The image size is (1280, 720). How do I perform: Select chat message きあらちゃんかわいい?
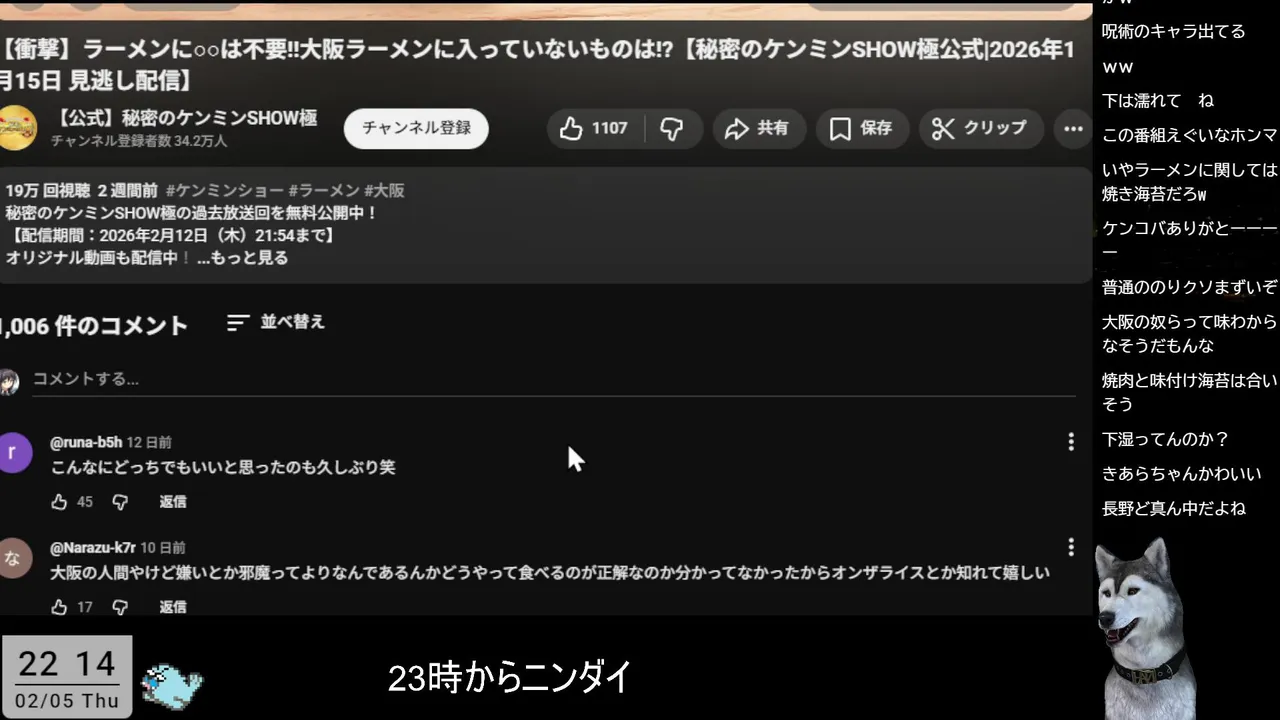[x=1182, y=473]
